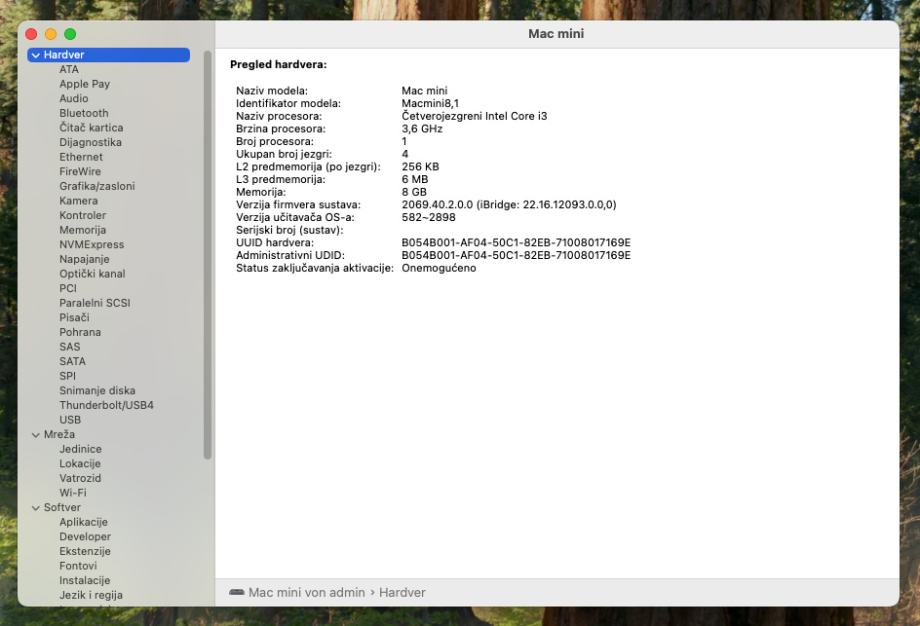920x626 pixels.
Task: Select ATA in the sidebar
Action: (x=69, y=69)
